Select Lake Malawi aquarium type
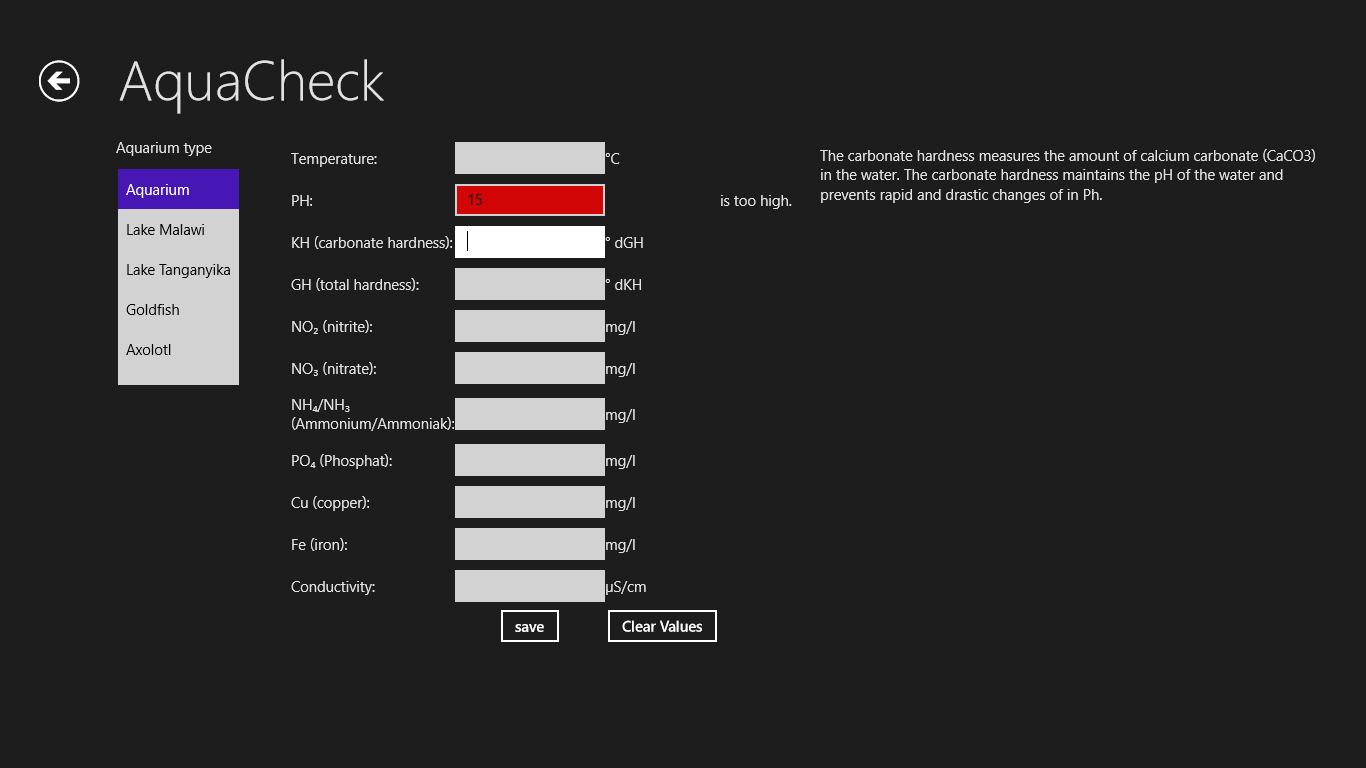Screen dimensions: 1366x768 pos(178,230)
